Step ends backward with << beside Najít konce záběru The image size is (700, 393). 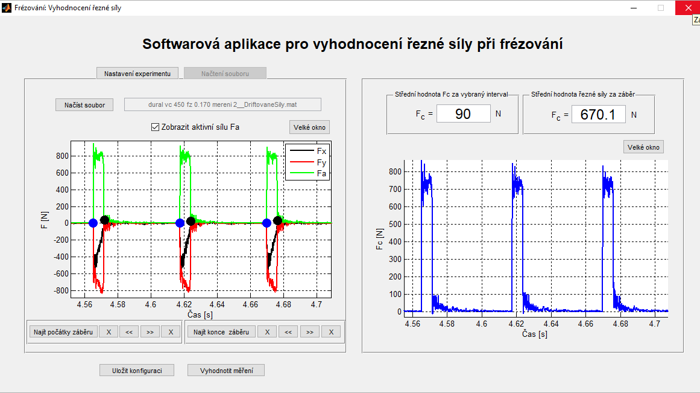coord(288,332)
